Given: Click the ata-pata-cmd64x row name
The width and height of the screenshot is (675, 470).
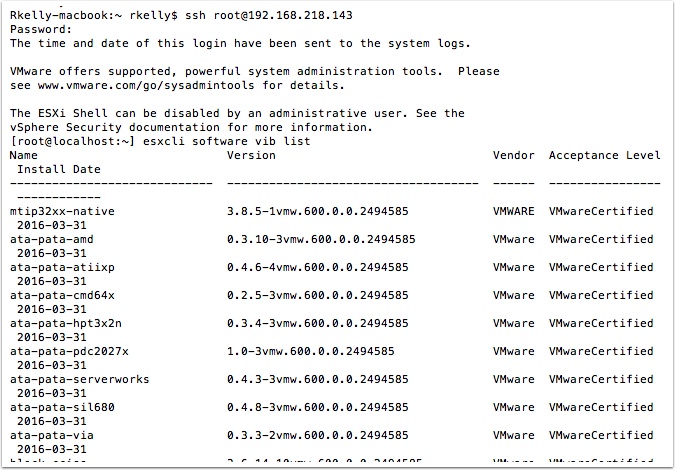Looking at the screenshot, I should pos(62,295).
